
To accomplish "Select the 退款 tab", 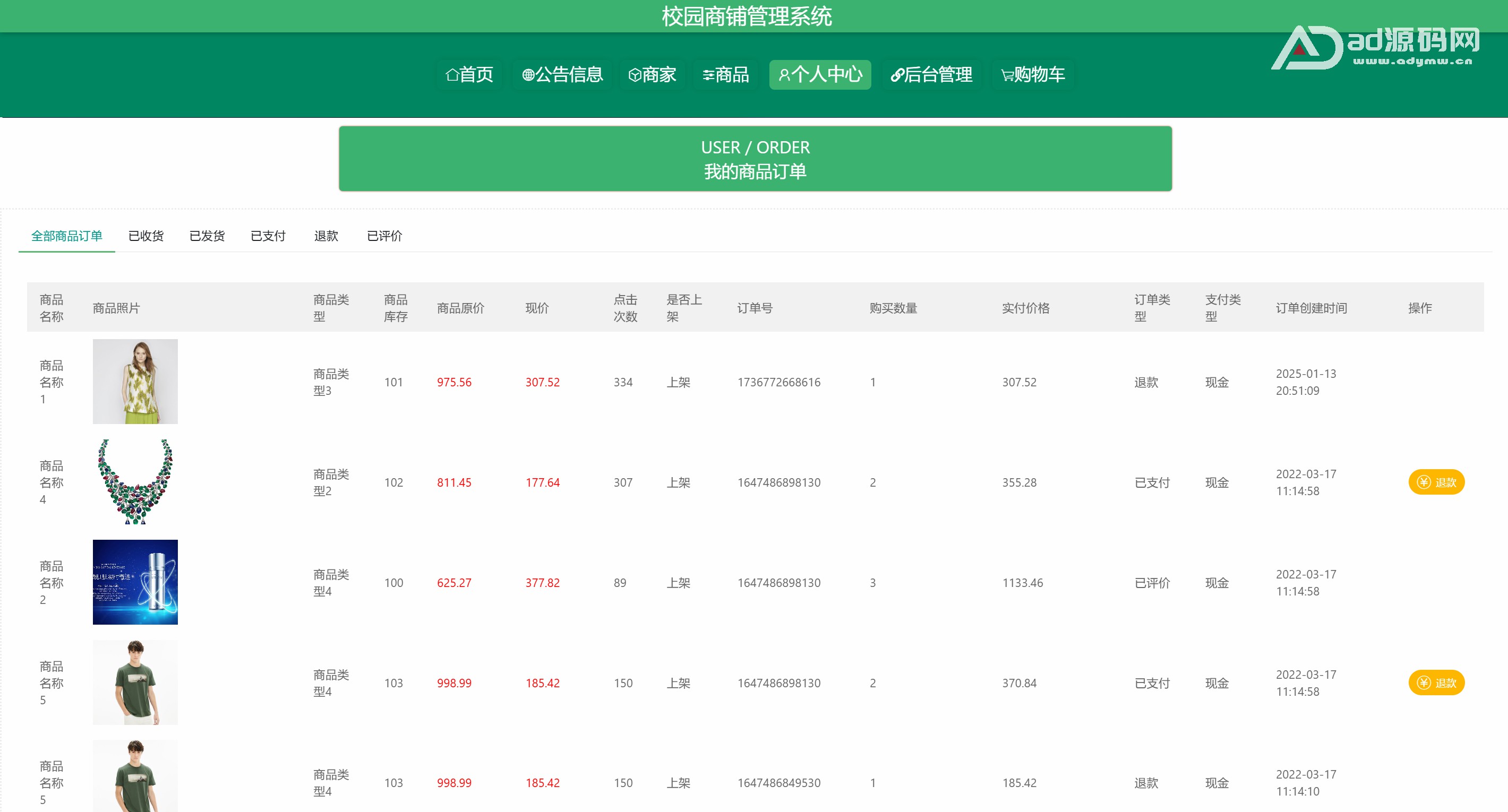I will 325,236.
